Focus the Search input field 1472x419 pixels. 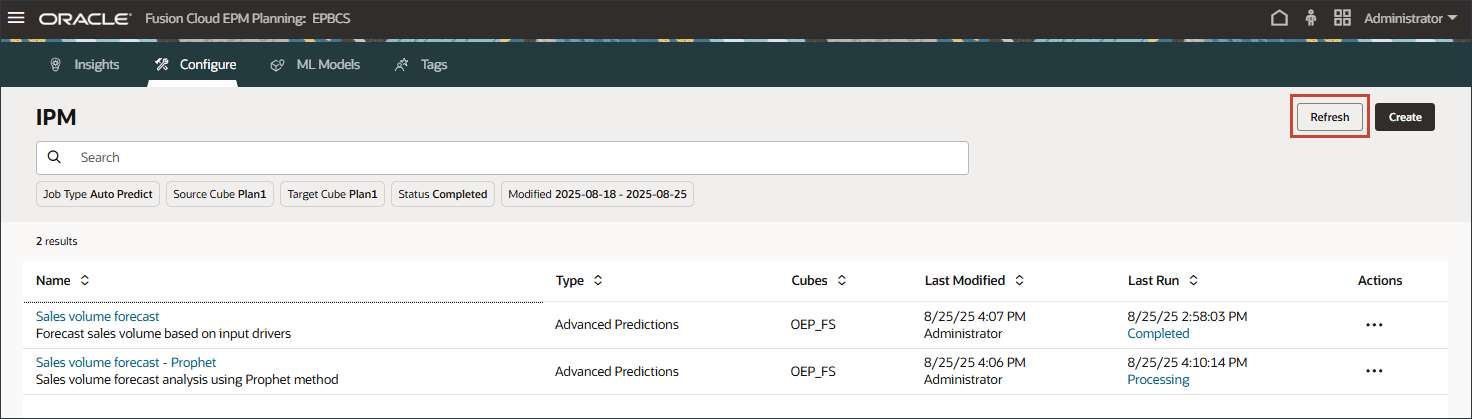pos(502,157)
